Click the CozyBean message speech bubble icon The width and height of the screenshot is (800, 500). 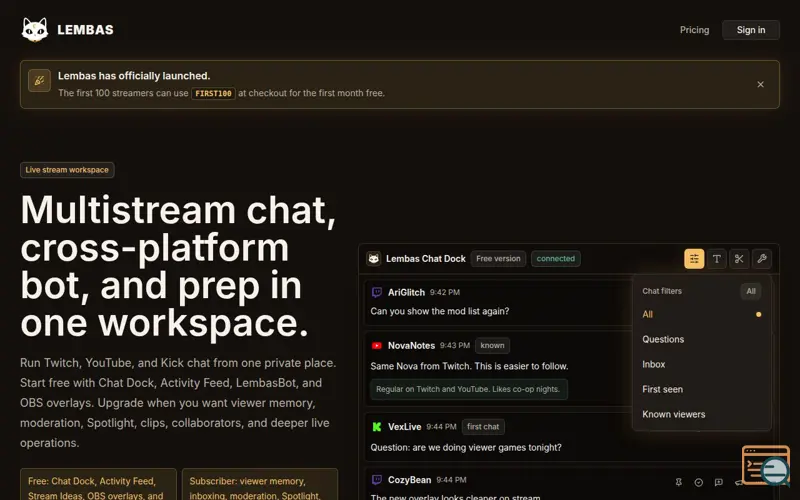tap(718, 482)
